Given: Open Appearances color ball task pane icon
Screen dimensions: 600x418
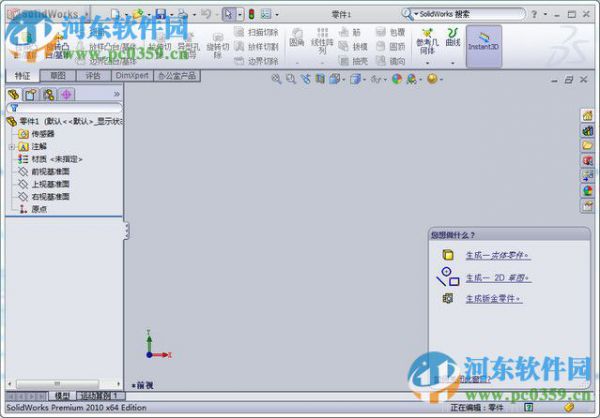Looking at the screenshot, I should click(x=587, y=191).
